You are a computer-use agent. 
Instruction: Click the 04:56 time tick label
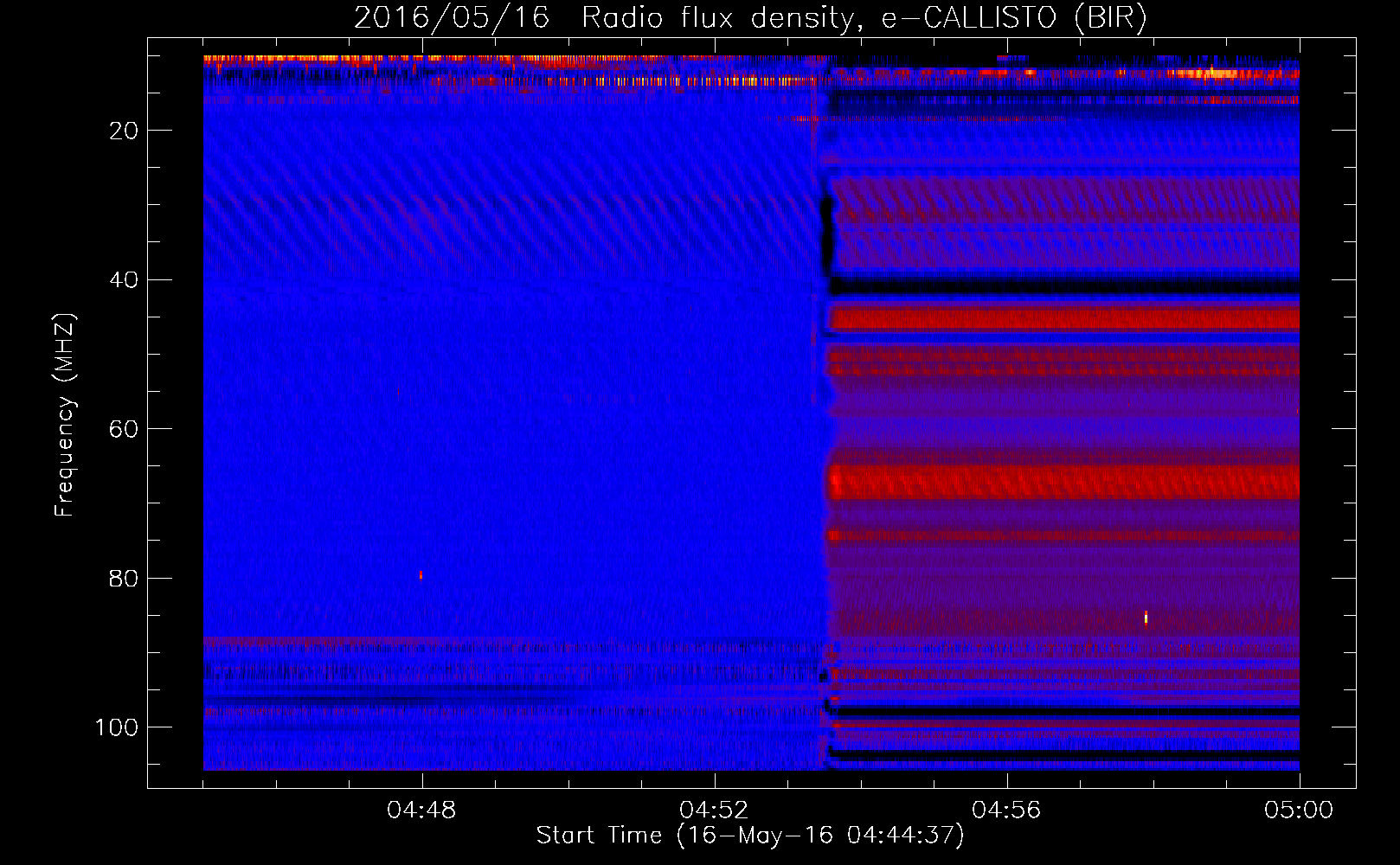pyautogui.click(x=1006, y=811)
